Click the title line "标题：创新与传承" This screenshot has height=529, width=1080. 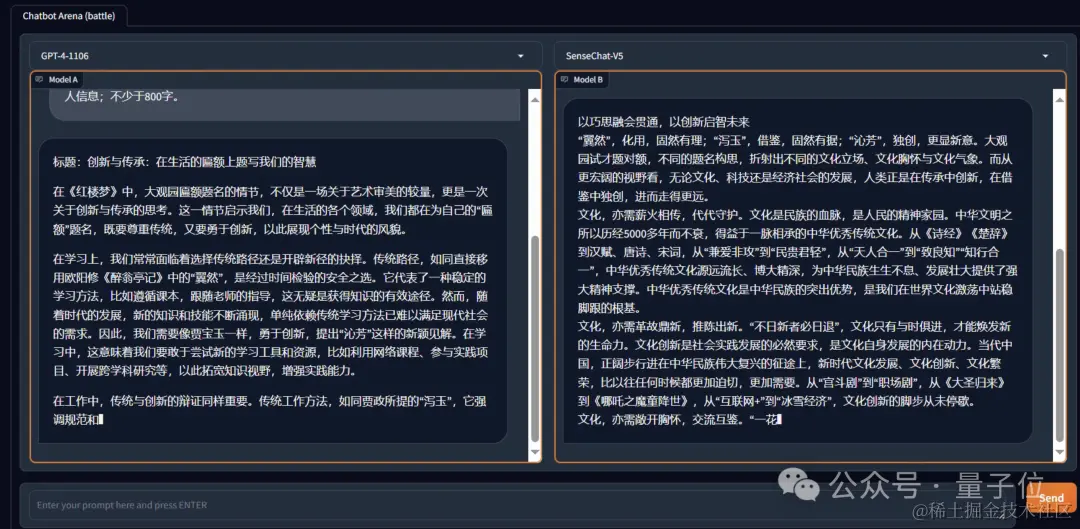click(185, 163)
